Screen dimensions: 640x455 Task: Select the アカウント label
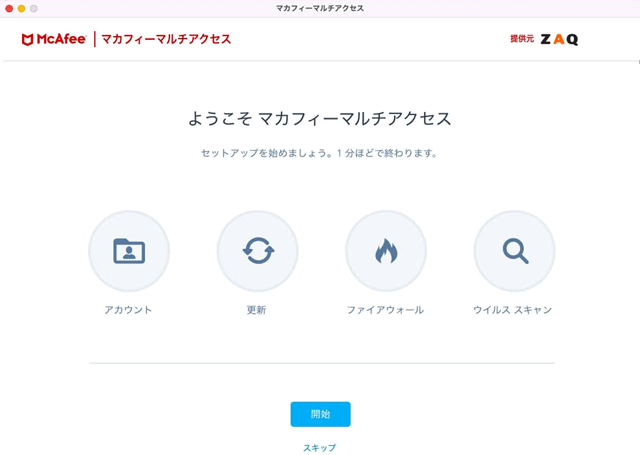coord(128,310)
